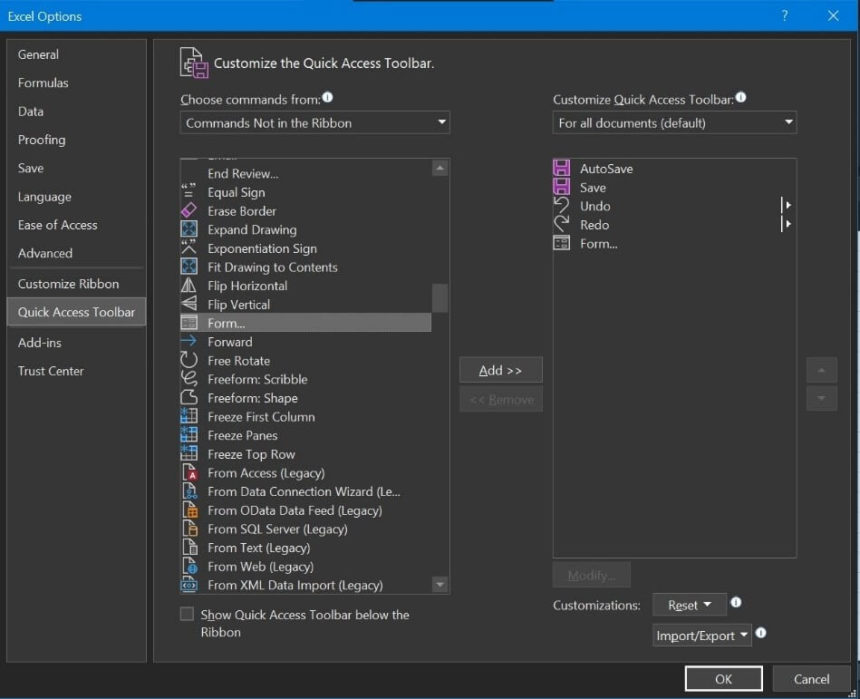
Task: Open the For all documents (default) dropdown
Action: coord(675,123)
